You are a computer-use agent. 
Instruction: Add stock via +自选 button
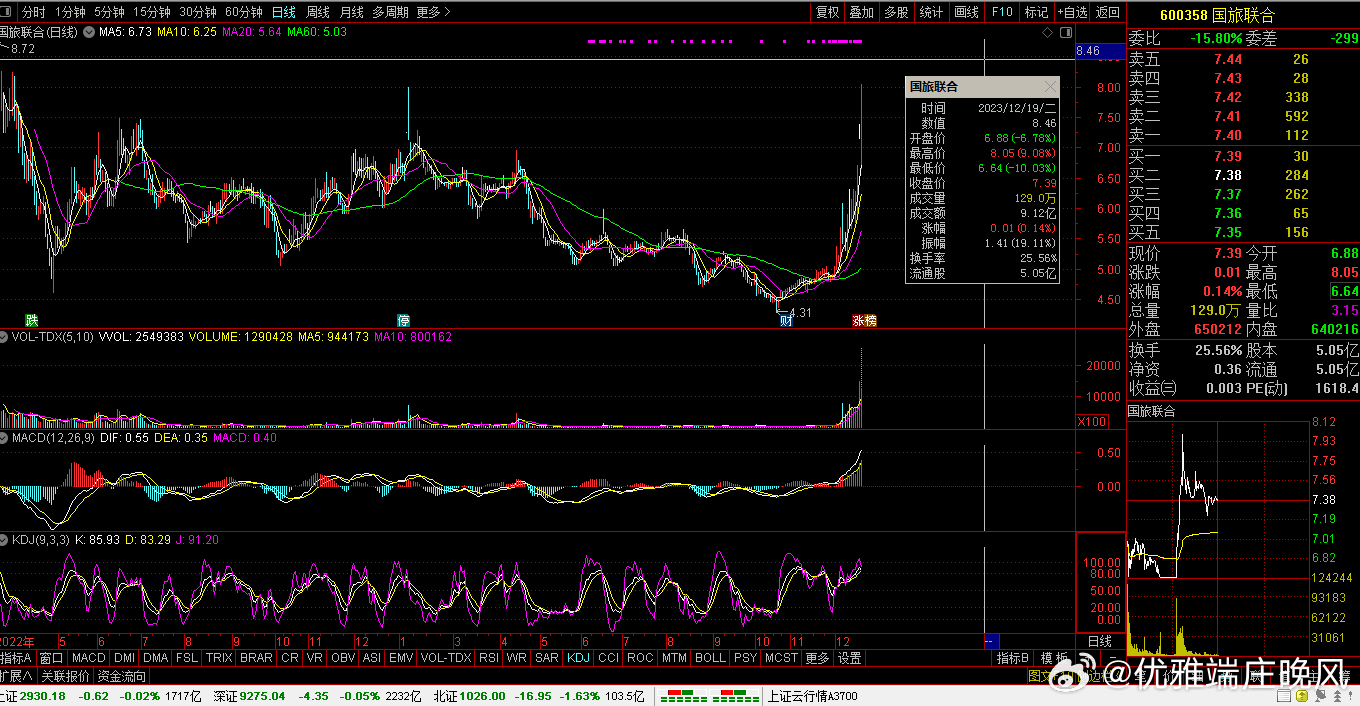[1072, 12]
